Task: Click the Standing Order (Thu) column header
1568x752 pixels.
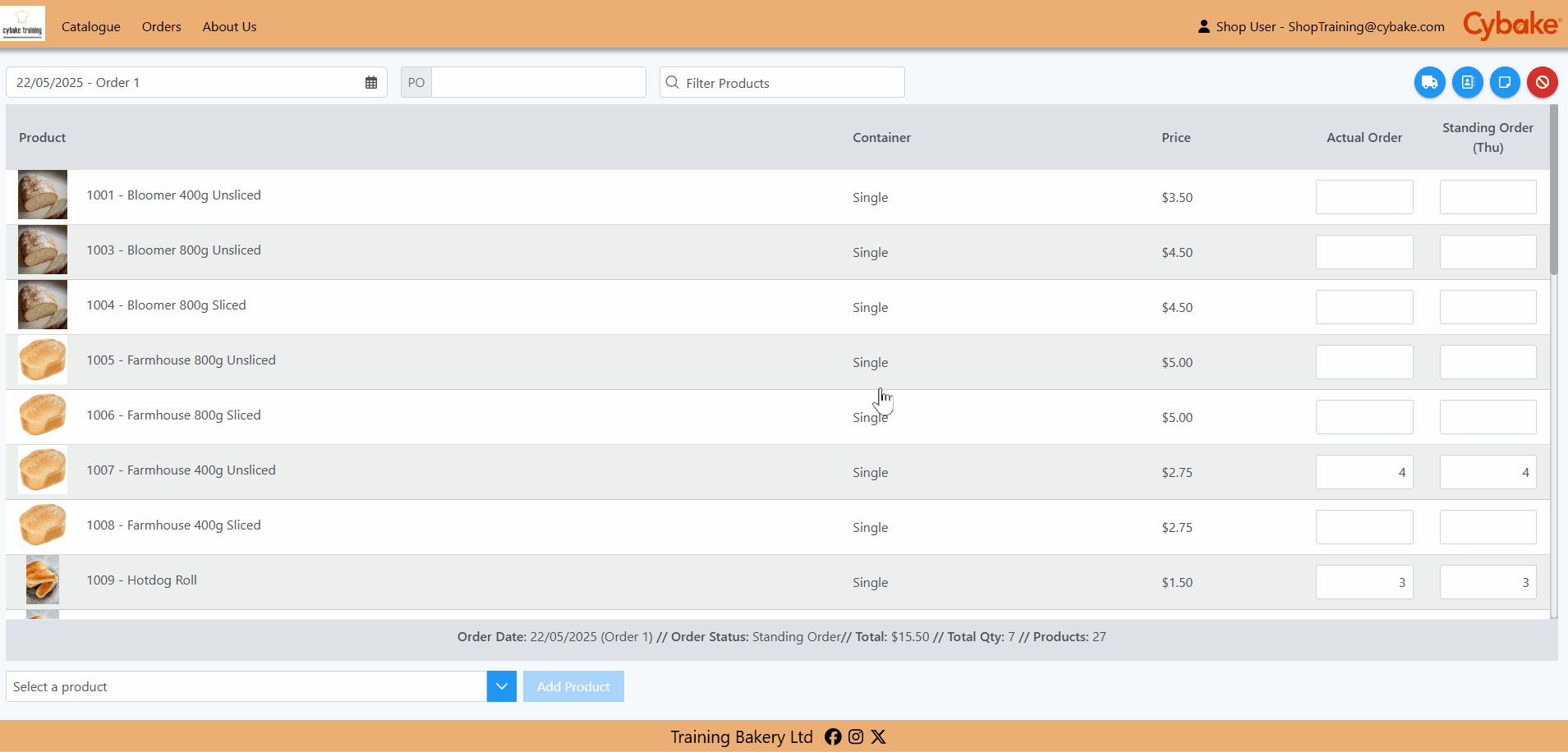Action: pyautogui.click(x=1488, y=138)
